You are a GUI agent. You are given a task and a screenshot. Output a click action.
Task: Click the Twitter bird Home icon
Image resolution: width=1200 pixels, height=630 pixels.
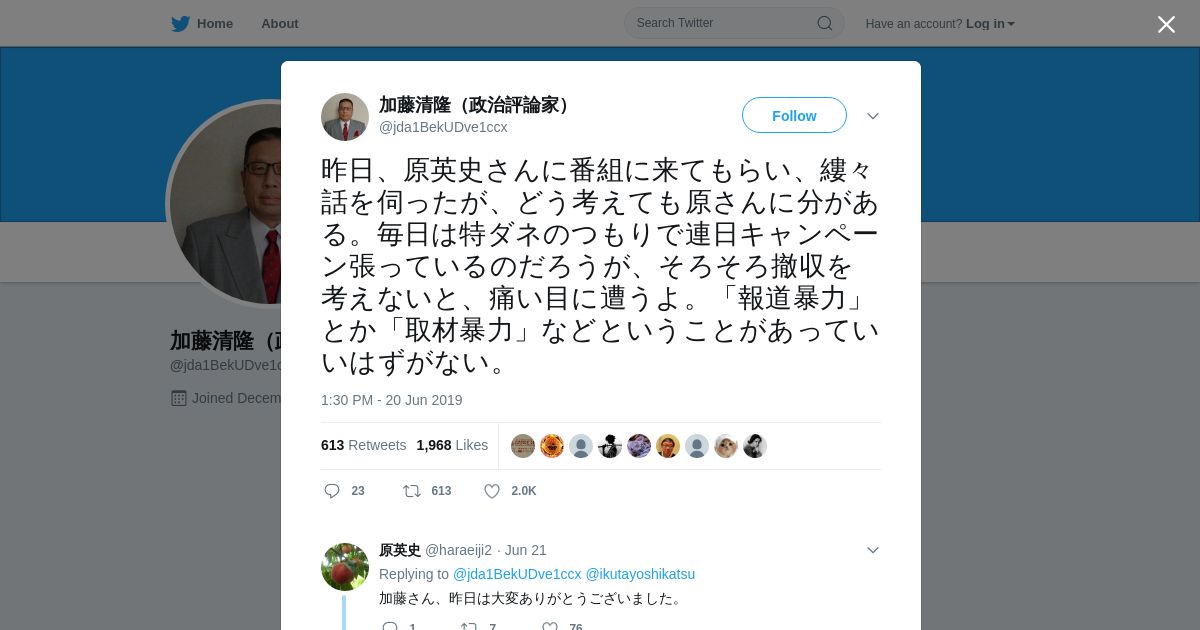180,24
